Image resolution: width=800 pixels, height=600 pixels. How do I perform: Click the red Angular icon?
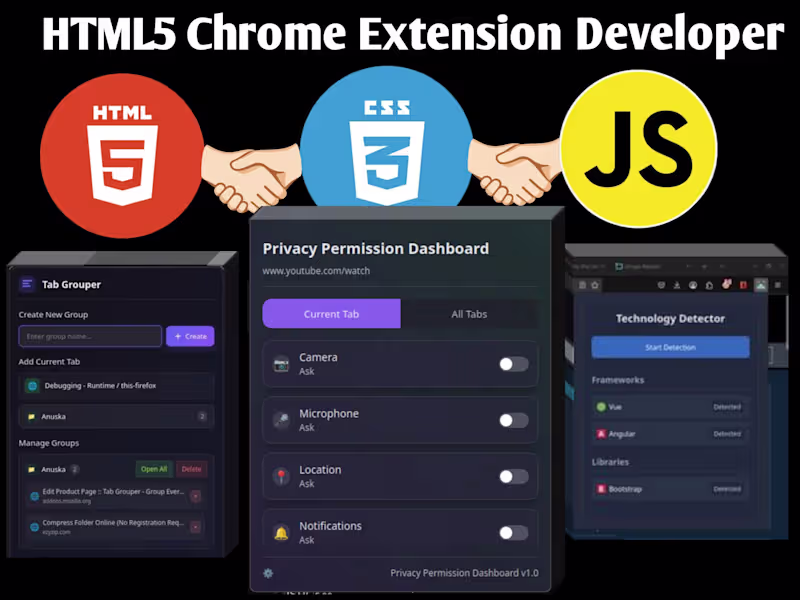click(601, 434)
